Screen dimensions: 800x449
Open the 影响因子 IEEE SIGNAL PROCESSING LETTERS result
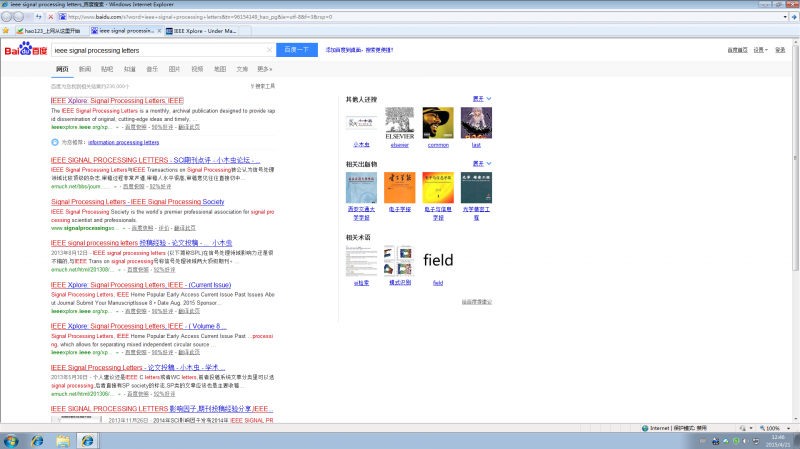[162, 409]
